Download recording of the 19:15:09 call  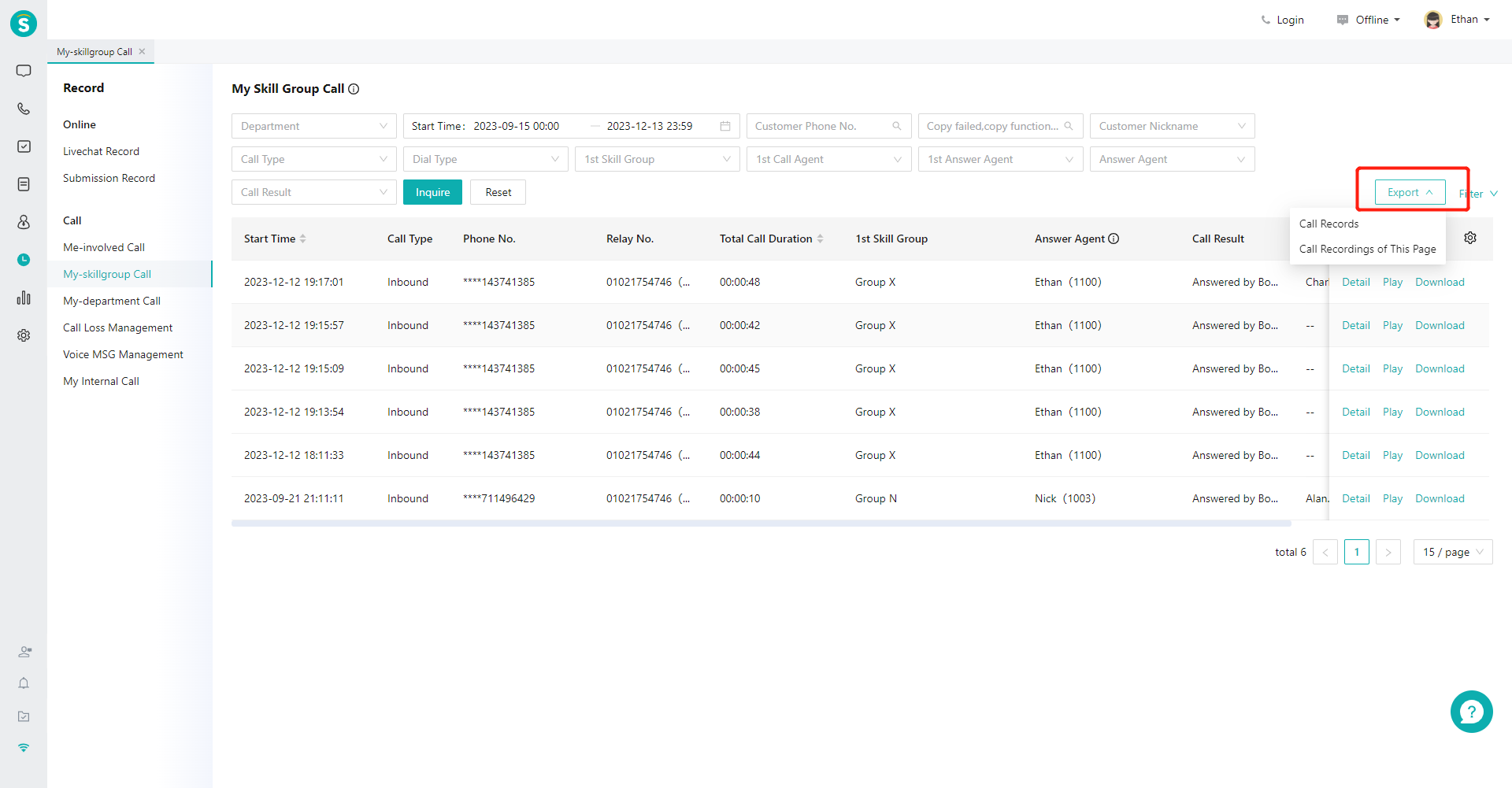1440,368
